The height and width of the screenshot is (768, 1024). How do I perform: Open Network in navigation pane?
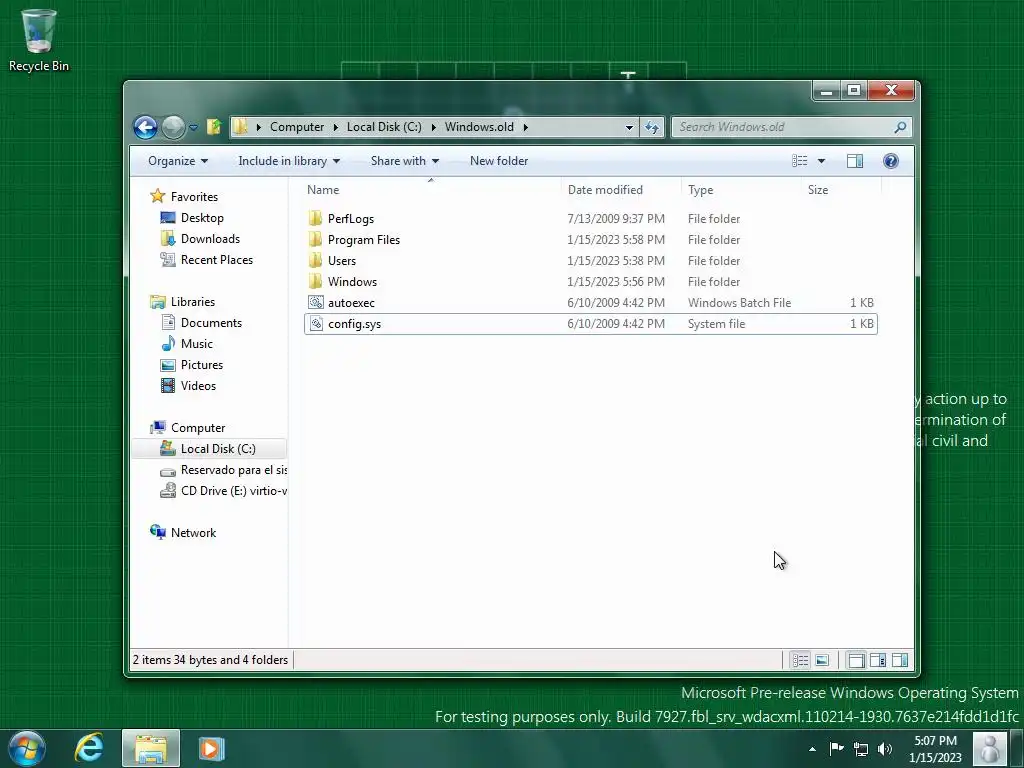(x=193, y=532)
